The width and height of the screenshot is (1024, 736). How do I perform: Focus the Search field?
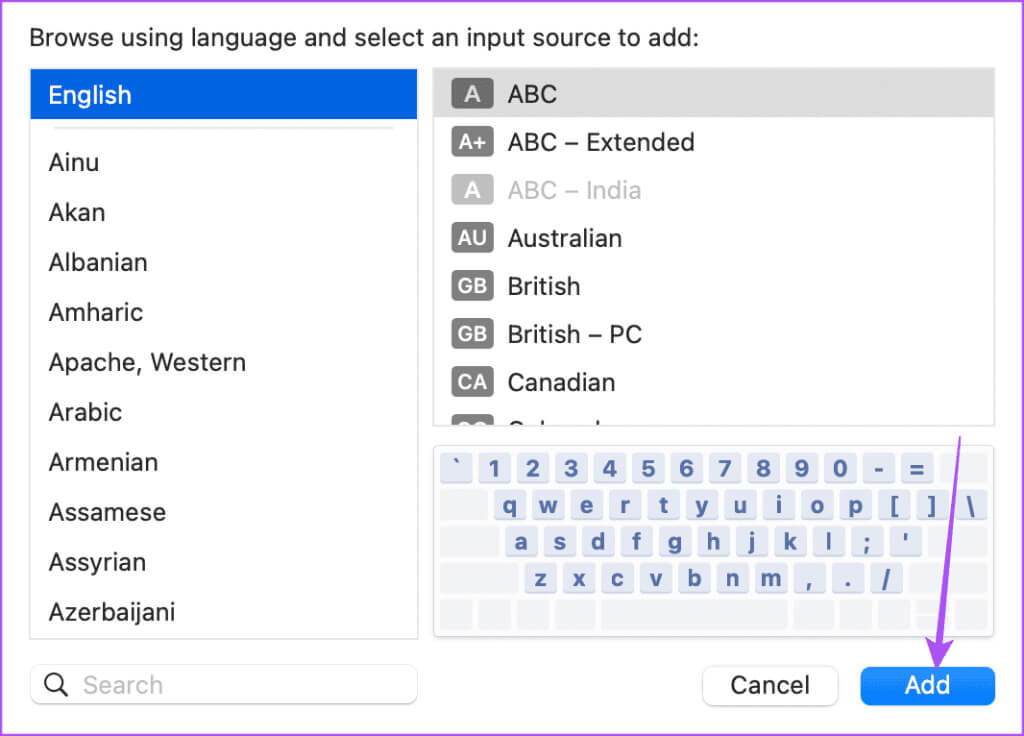point(223,685)
